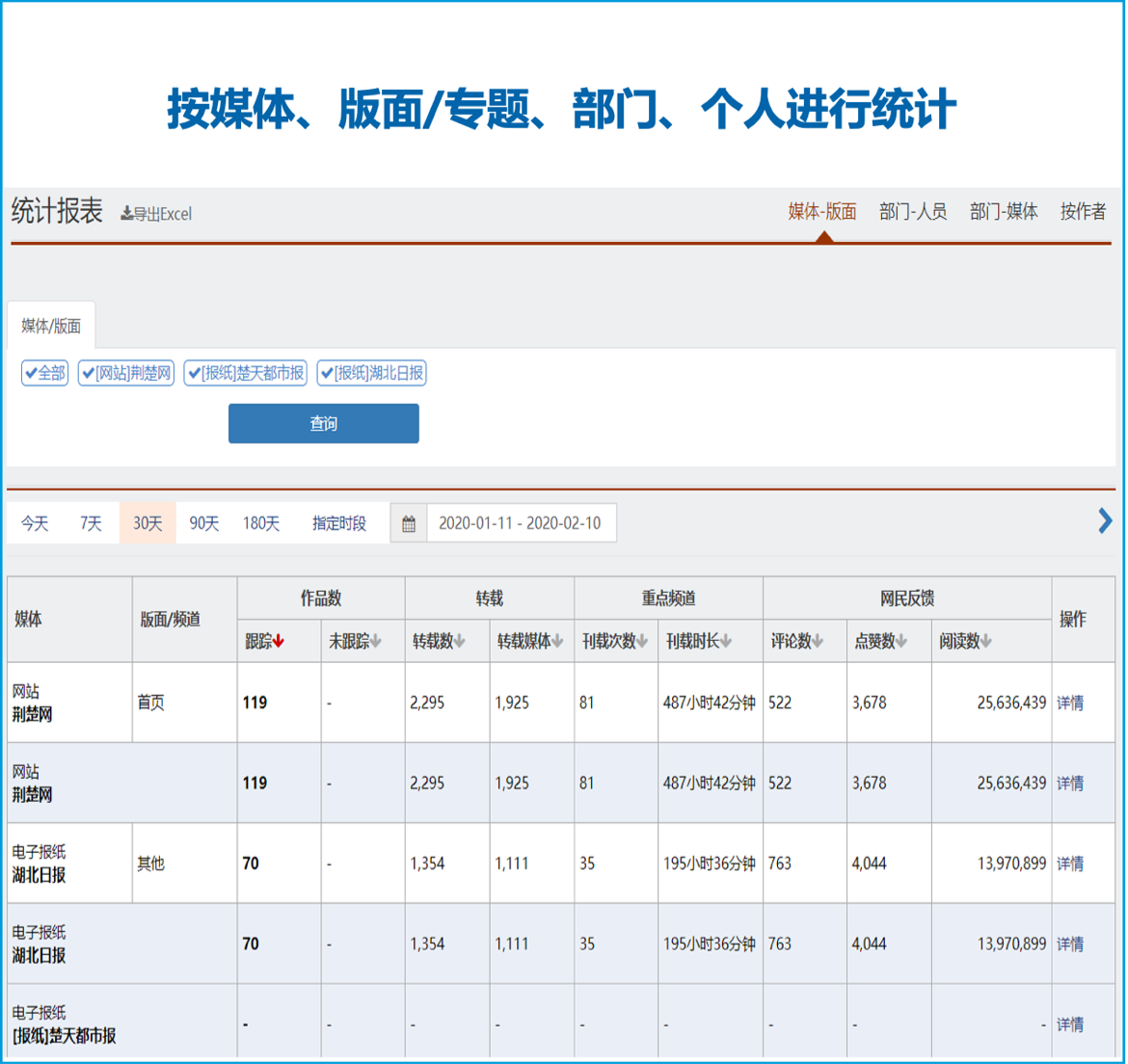
Task: Sort by 转载媒体 column arrow
Action: coord(557,641)
